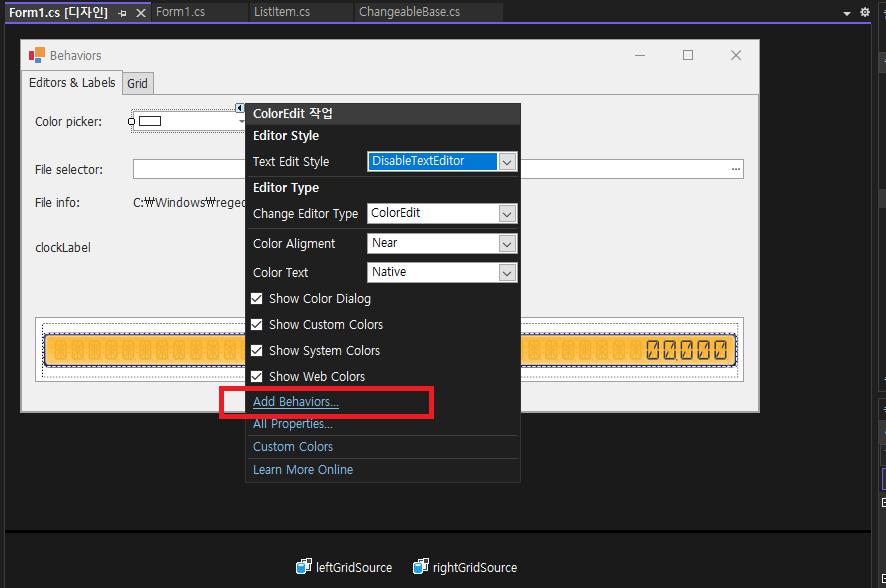
Task: Select the clockLabel control
Action: click(x=63, y=247)
